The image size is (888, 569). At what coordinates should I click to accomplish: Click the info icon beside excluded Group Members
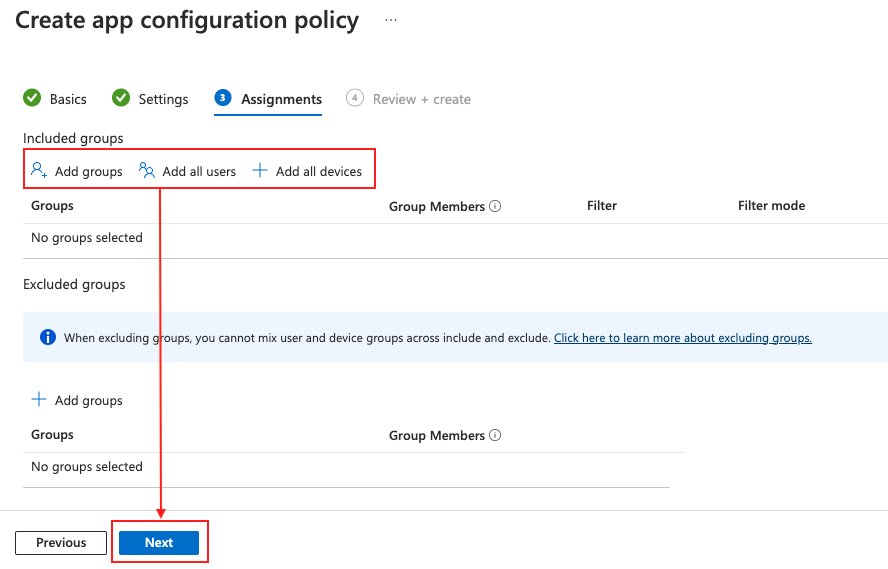[495, 435]
